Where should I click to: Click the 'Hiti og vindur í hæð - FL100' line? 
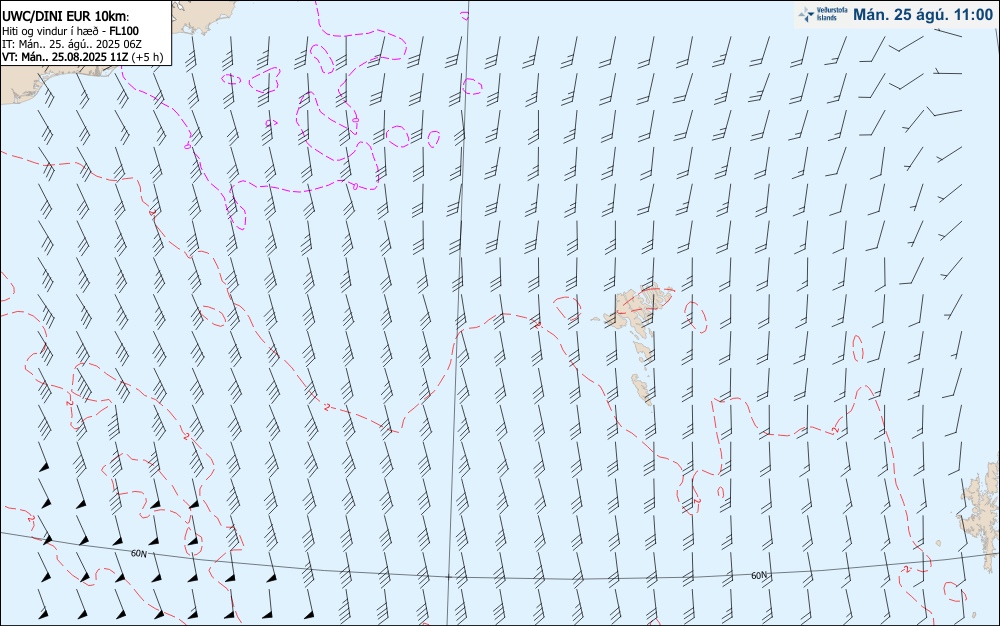pyautogui.click(x=71, y=31)
